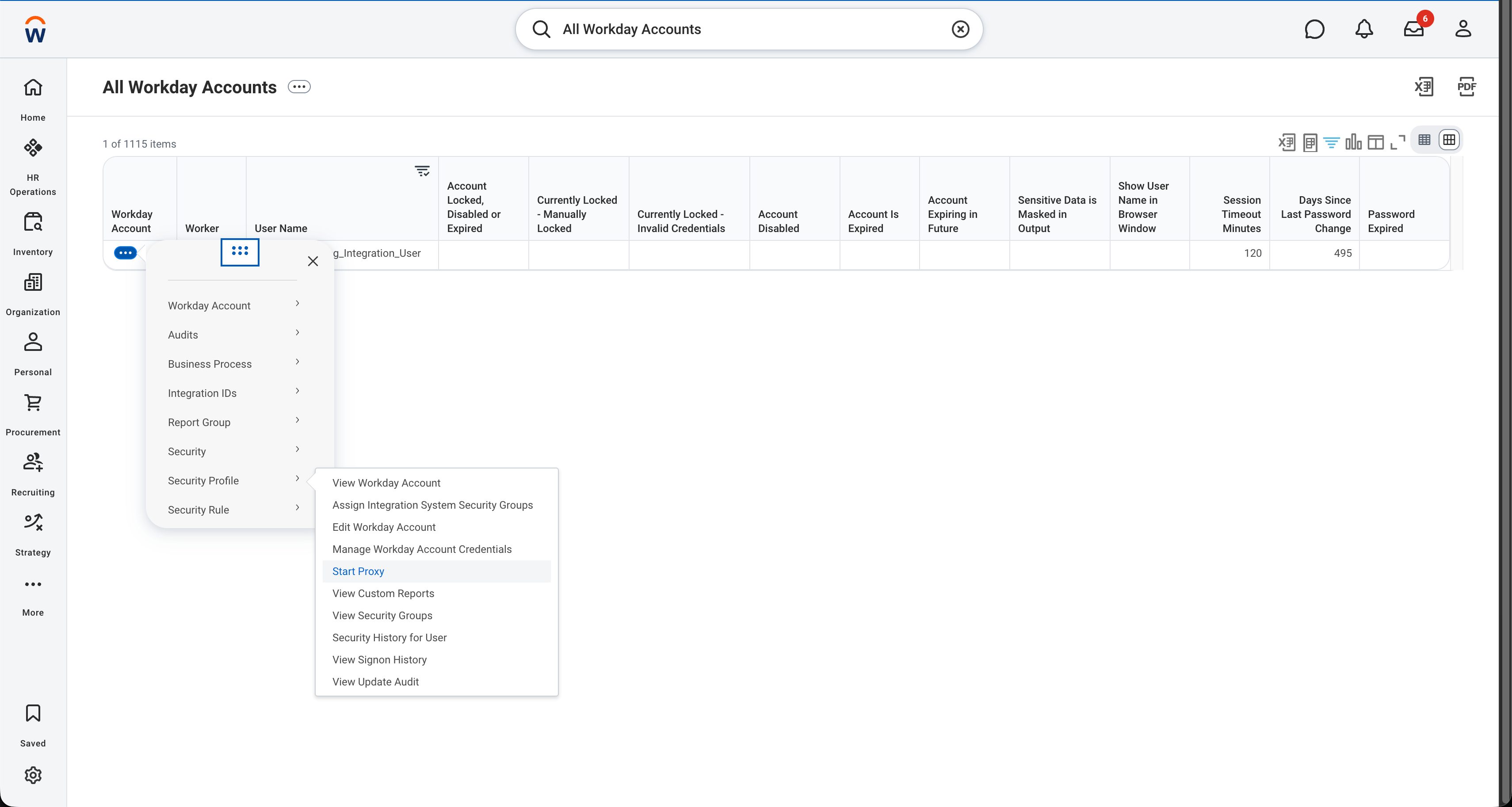
Task: Open User Name column filter sort icon
Action: 422,171
